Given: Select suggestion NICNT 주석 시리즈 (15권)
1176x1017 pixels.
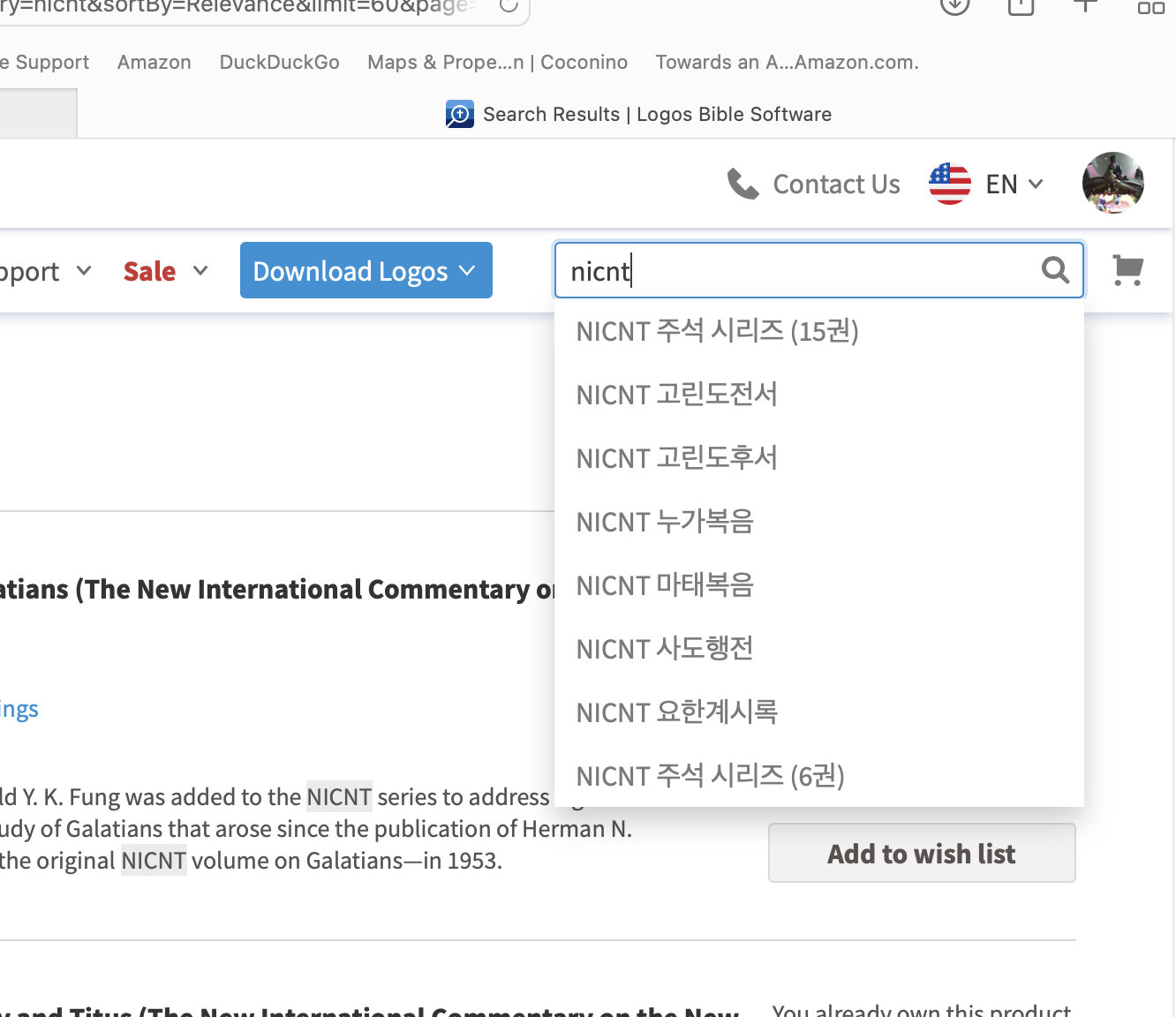Looking at the screenshot, I should pos(818,331).
